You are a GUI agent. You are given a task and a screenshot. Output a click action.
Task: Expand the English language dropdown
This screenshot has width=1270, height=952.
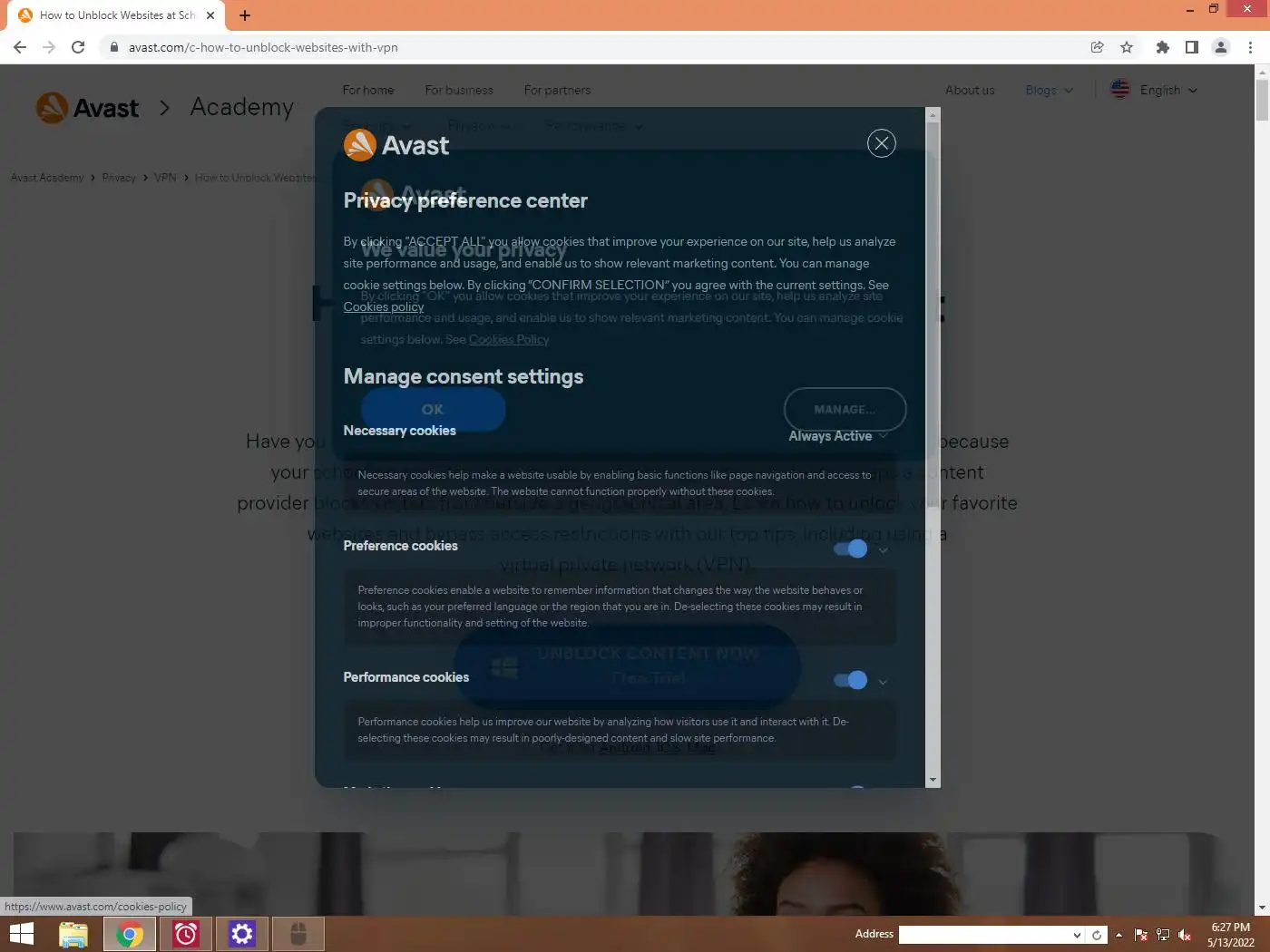click(x=1168, y=90)
